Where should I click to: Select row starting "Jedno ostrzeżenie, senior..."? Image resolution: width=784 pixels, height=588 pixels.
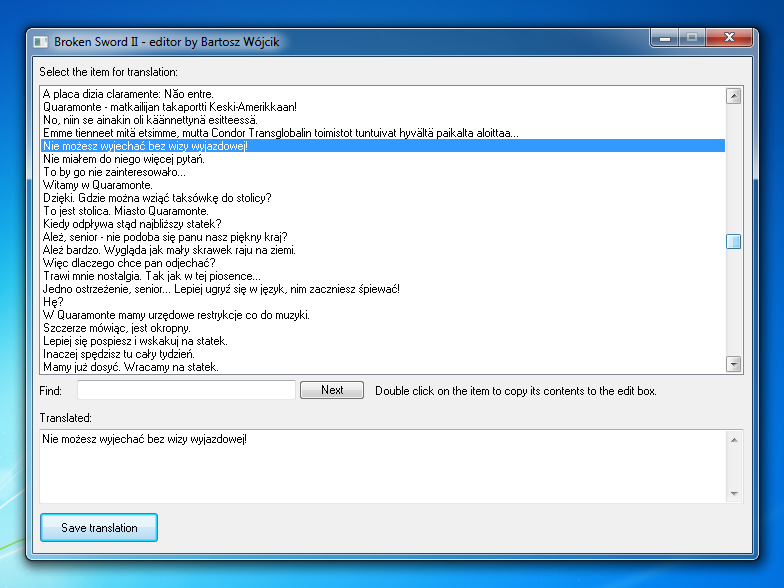coord(382,289)
